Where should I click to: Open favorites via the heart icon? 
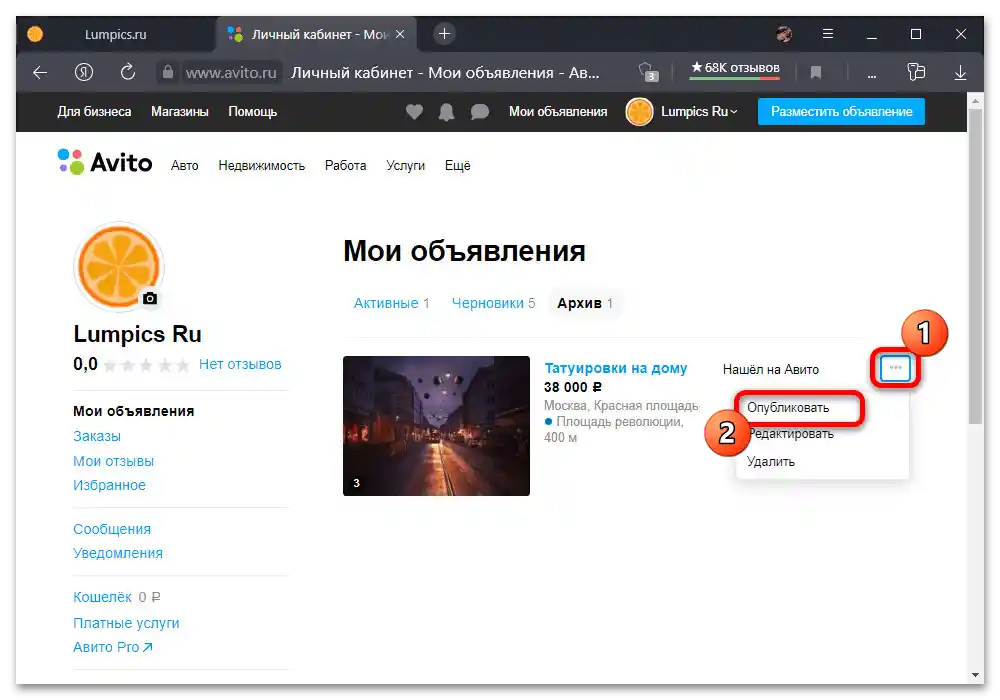coord(415,112)
